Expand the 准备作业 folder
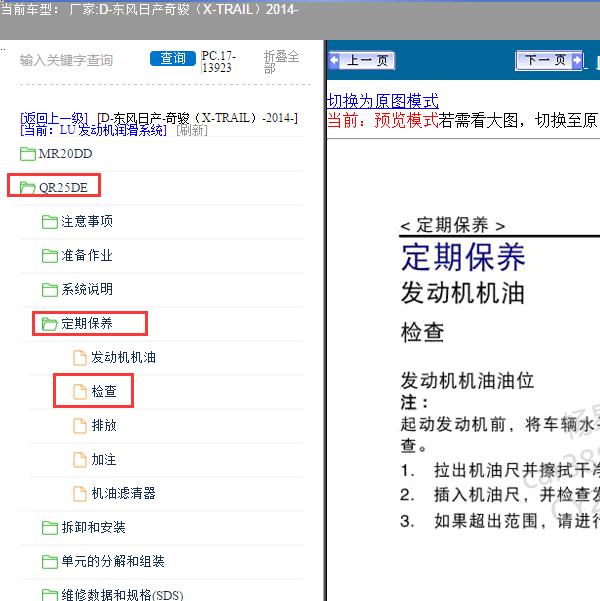Viewport: 600px width, 601px height. coord(87,255)
